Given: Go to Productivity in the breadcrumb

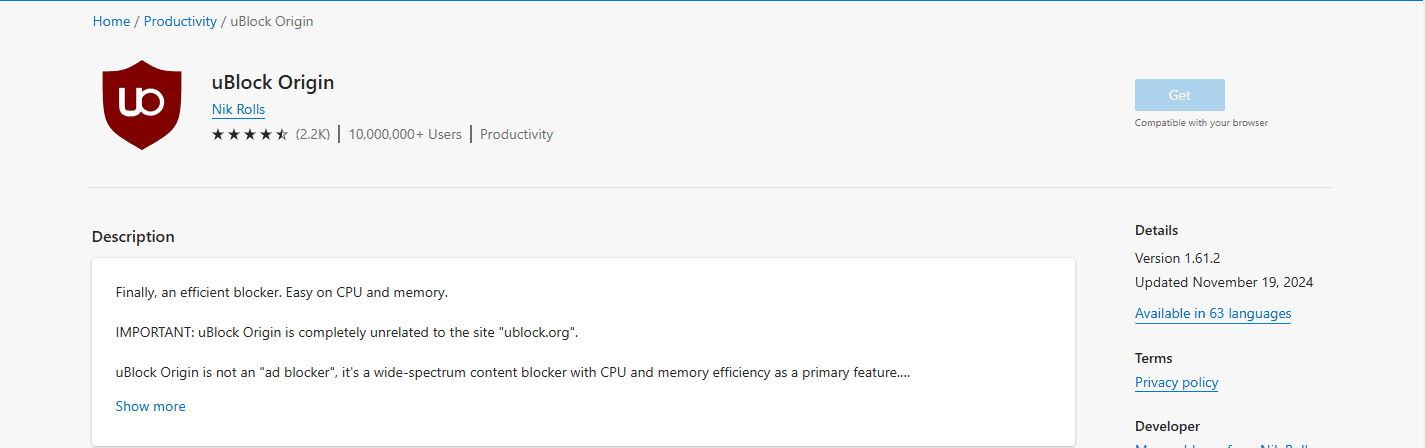Looking at the screenshot, I should click(180, 21).
